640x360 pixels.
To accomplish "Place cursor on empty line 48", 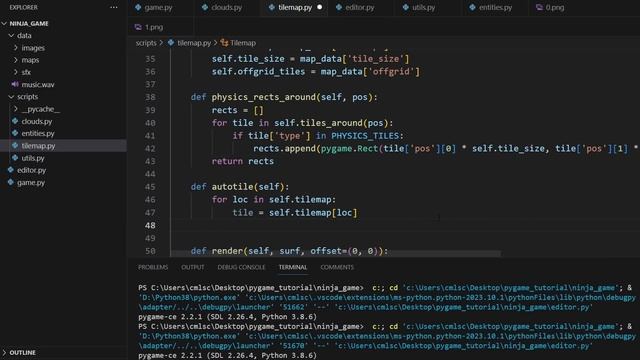I will coord(404,225).
